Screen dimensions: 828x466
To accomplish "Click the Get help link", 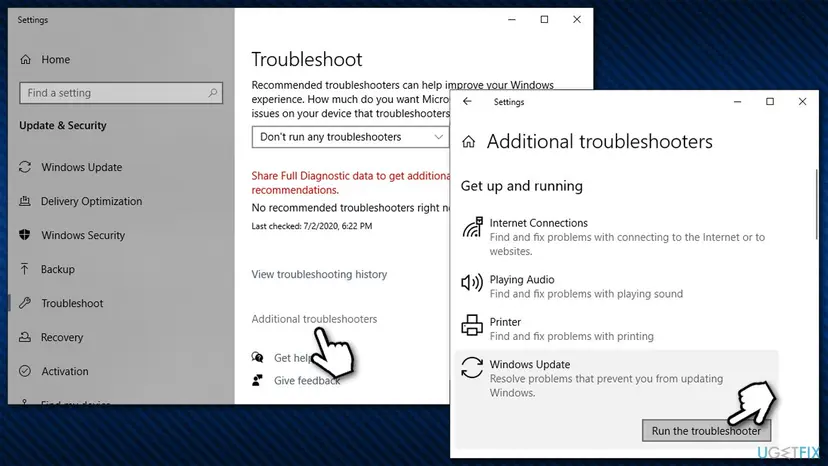I will [x=292, y=358].
